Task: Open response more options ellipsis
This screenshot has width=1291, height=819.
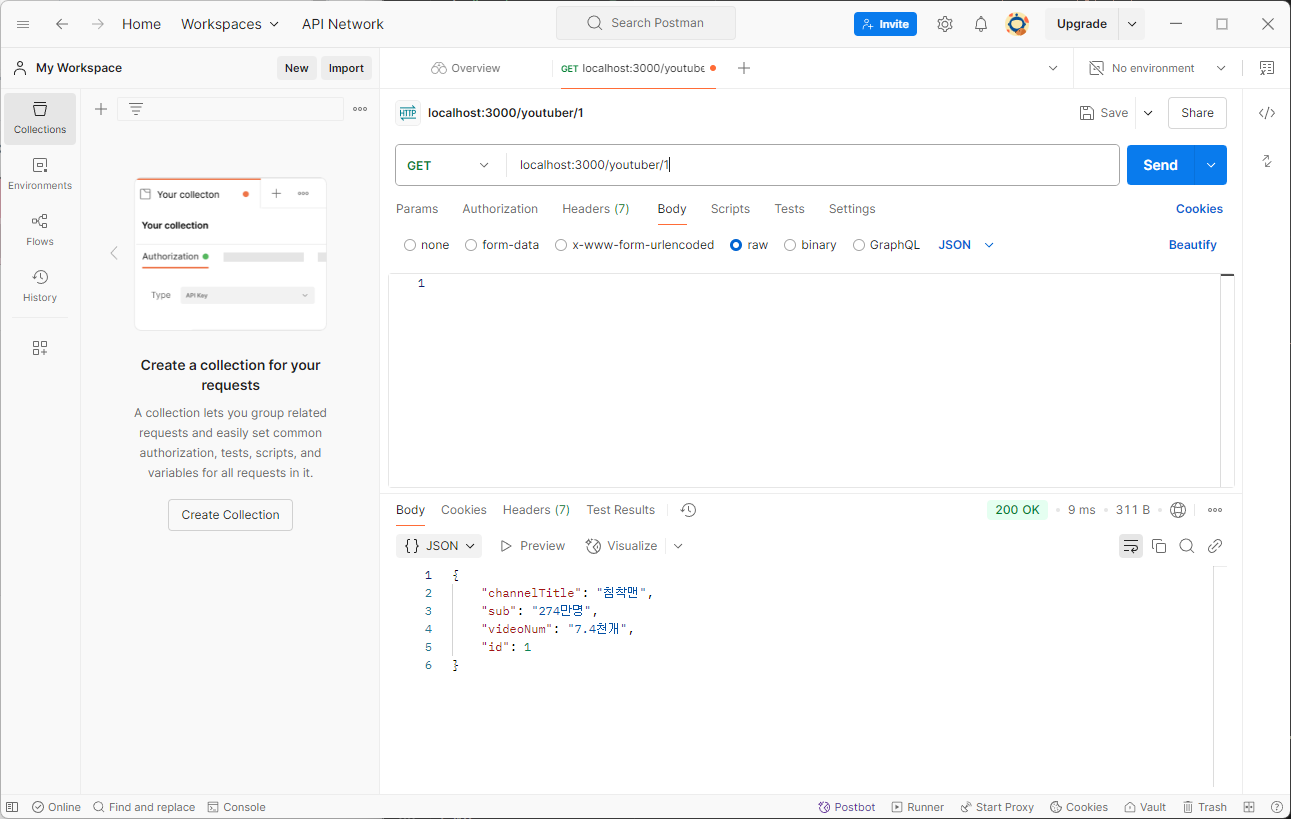Action: click(1215, 510)
